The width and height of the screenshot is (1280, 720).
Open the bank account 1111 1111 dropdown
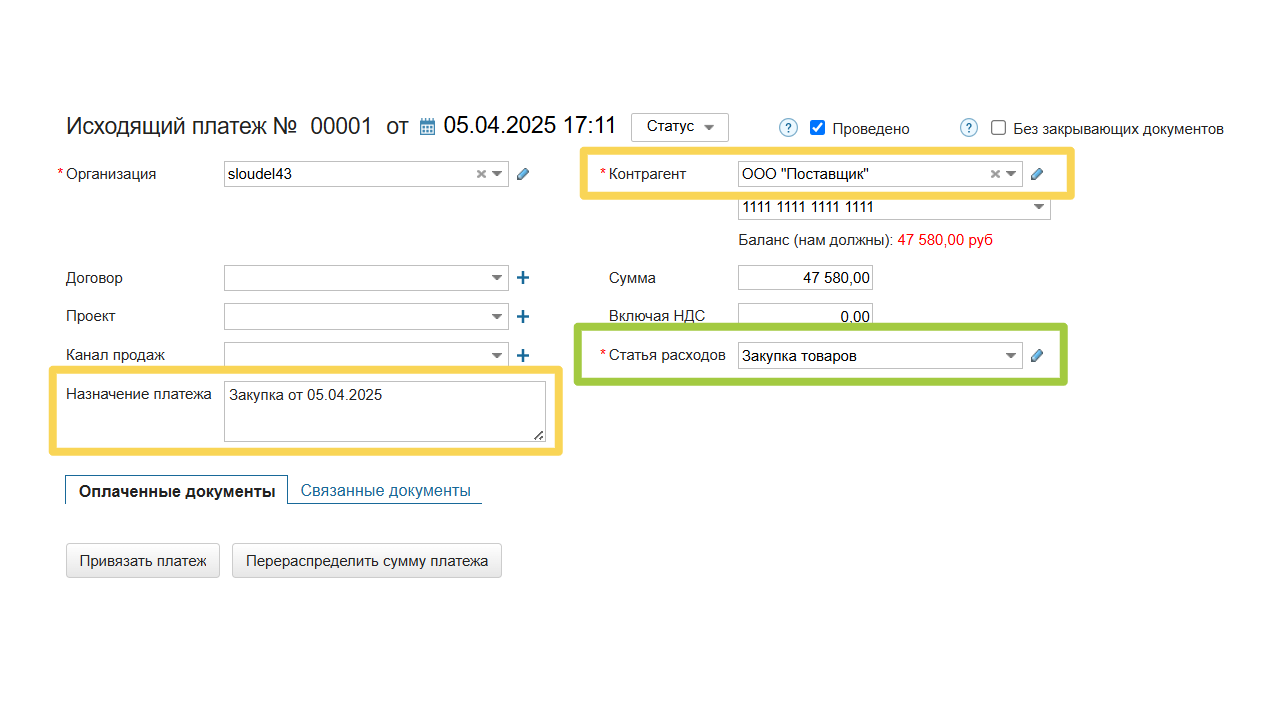(x=1039, y=208)
